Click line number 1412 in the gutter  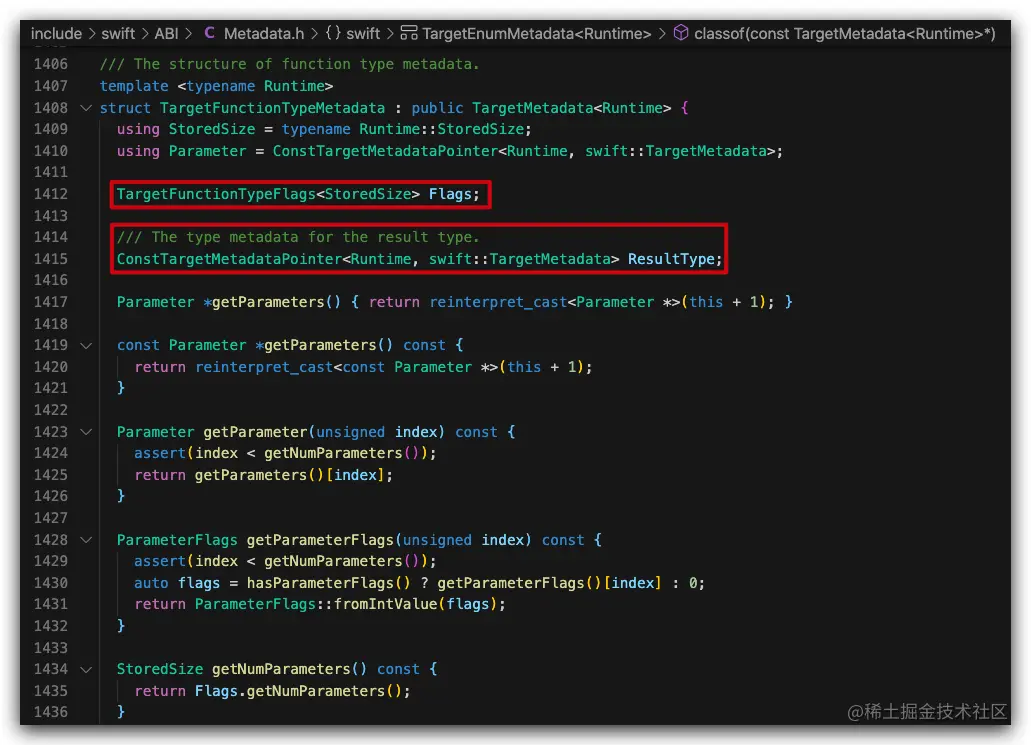click(51, 194)
